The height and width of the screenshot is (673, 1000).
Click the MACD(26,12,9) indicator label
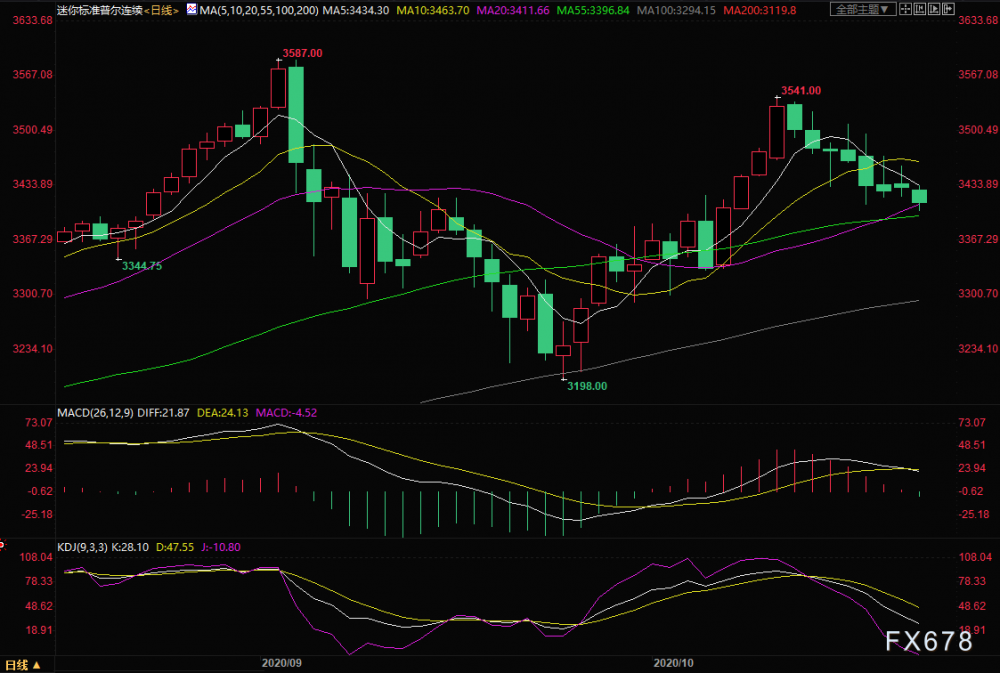pyautogui.click(x=96, y=413)
